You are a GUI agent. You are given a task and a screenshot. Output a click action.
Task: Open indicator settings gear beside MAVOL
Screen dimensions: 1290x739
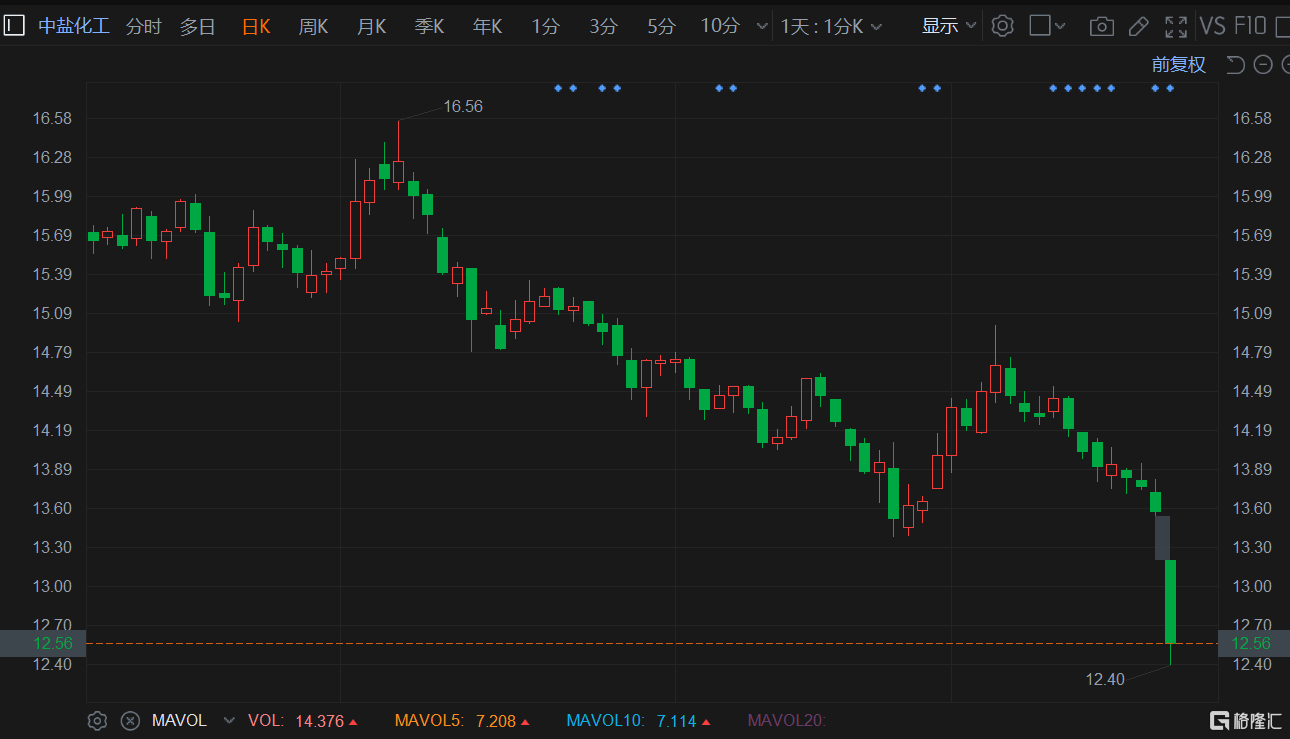tap(97, 720)
